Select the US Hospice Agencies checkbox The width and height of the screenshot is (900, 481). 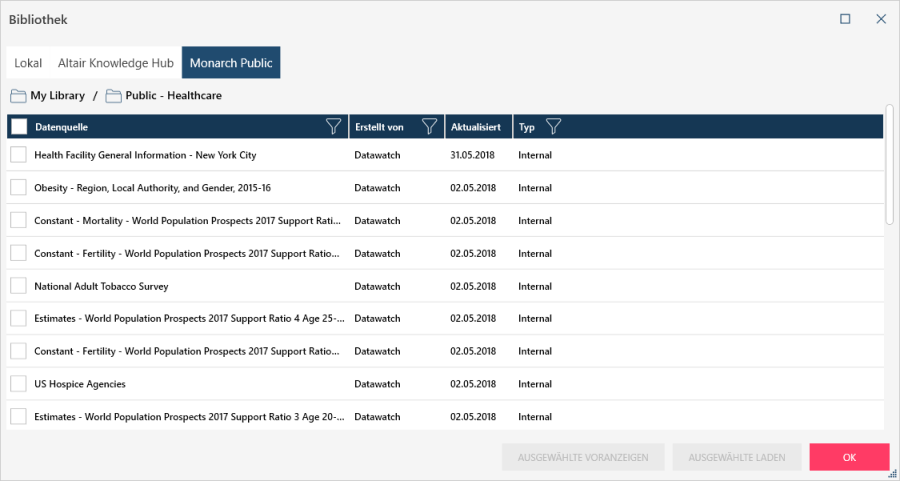point(18,384)
